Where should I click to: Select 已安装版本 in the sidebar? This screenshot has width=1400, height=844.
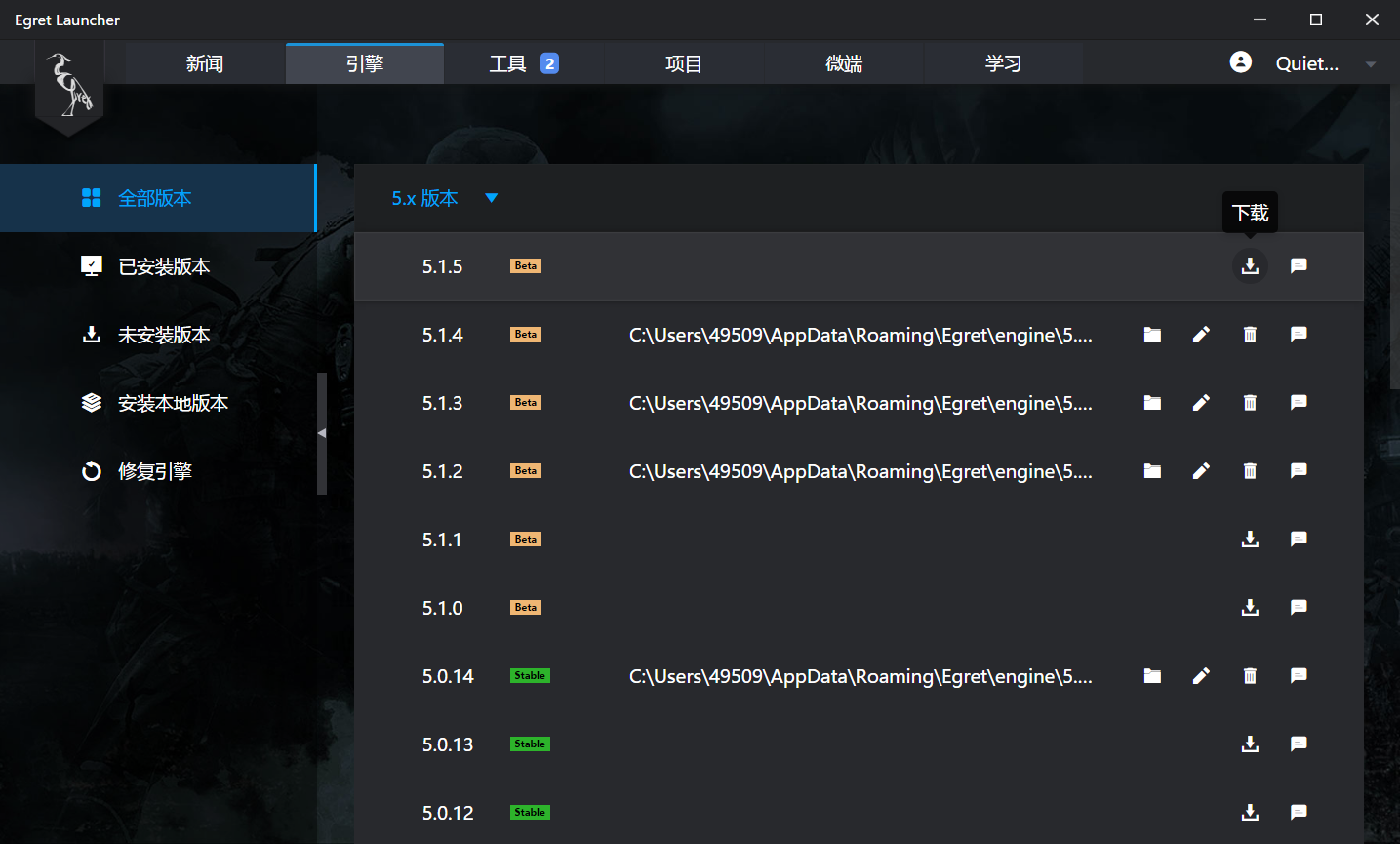(163, 266)
